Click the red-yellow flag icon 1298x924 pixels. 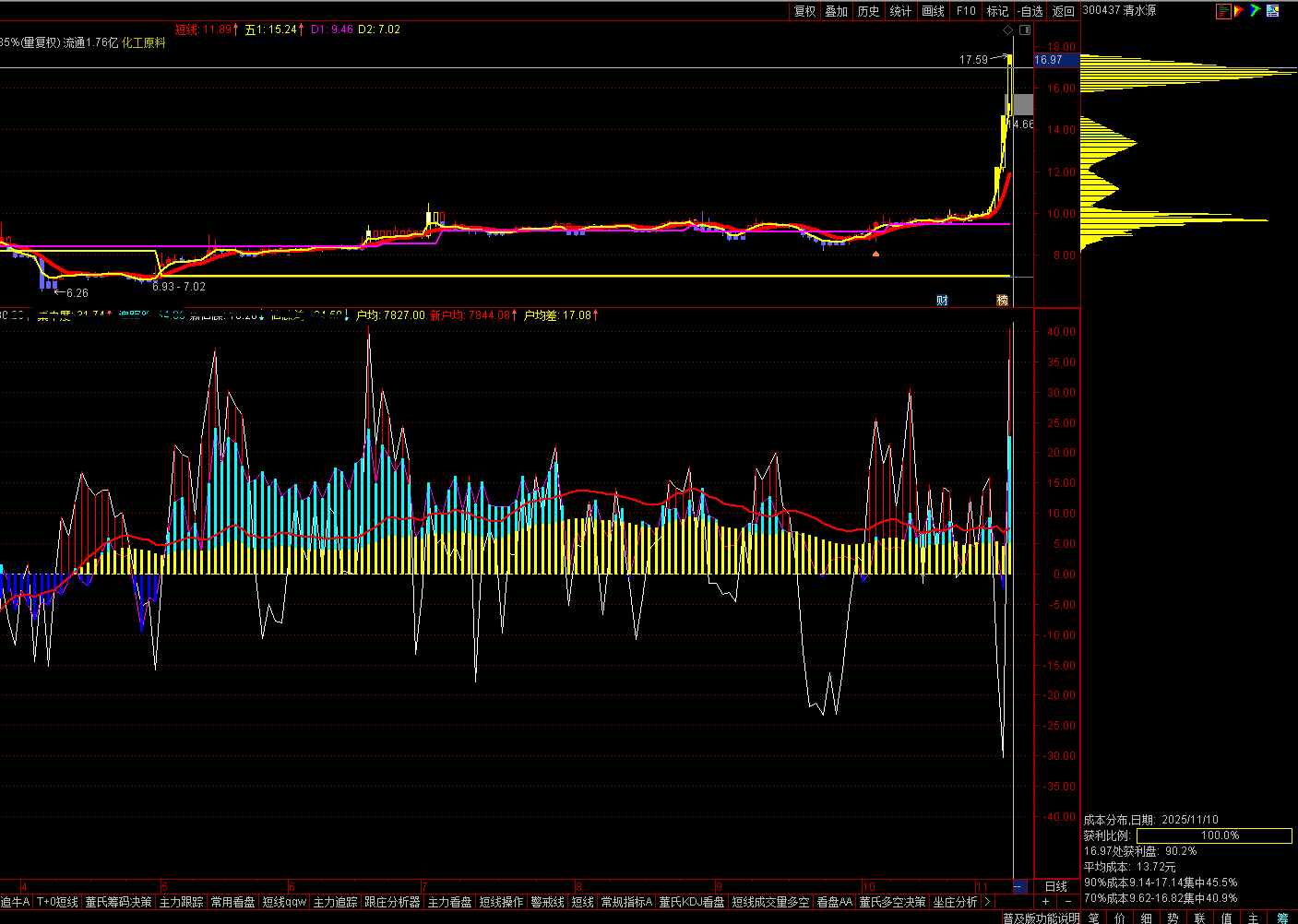pyautogui.click(x=1239, y=11)
